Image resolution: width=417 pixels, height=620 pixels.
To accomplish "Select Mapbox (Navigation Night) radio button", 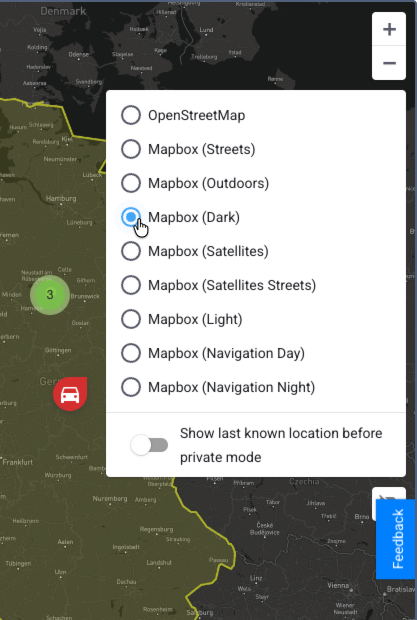I will point(131,387).
